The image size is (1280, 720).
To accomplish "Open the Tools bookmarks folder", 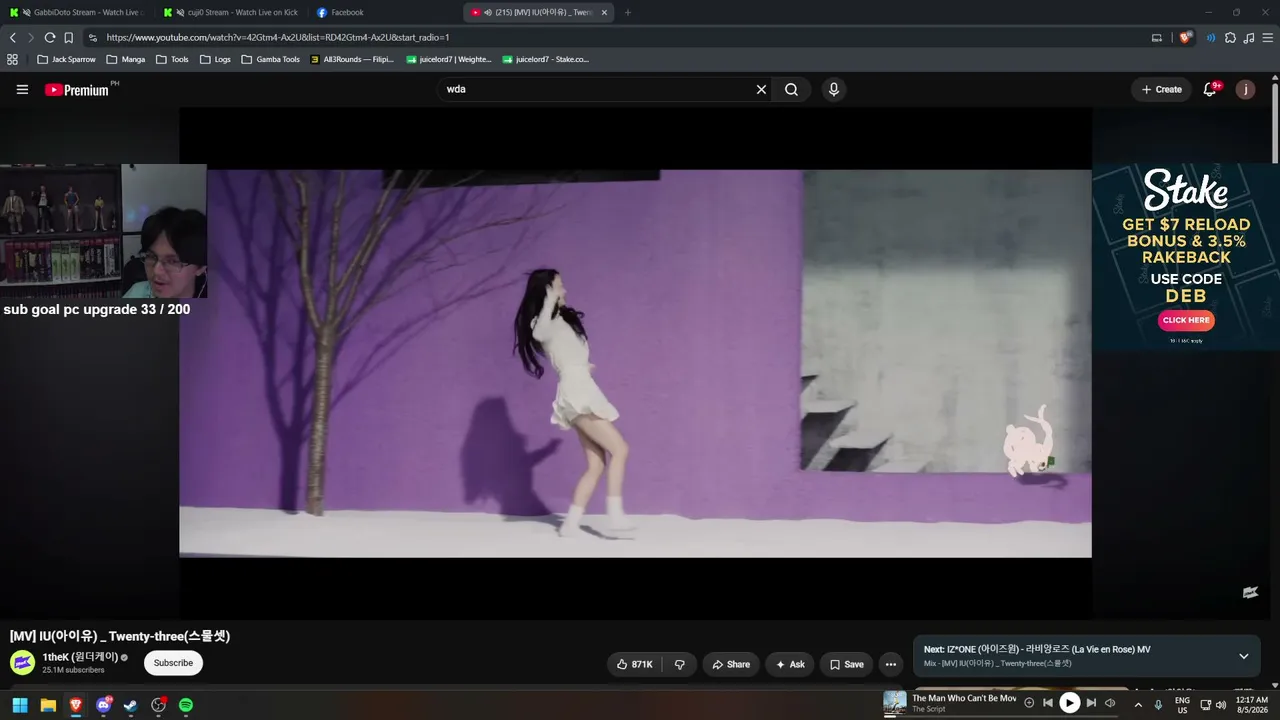I will (172, 59).
